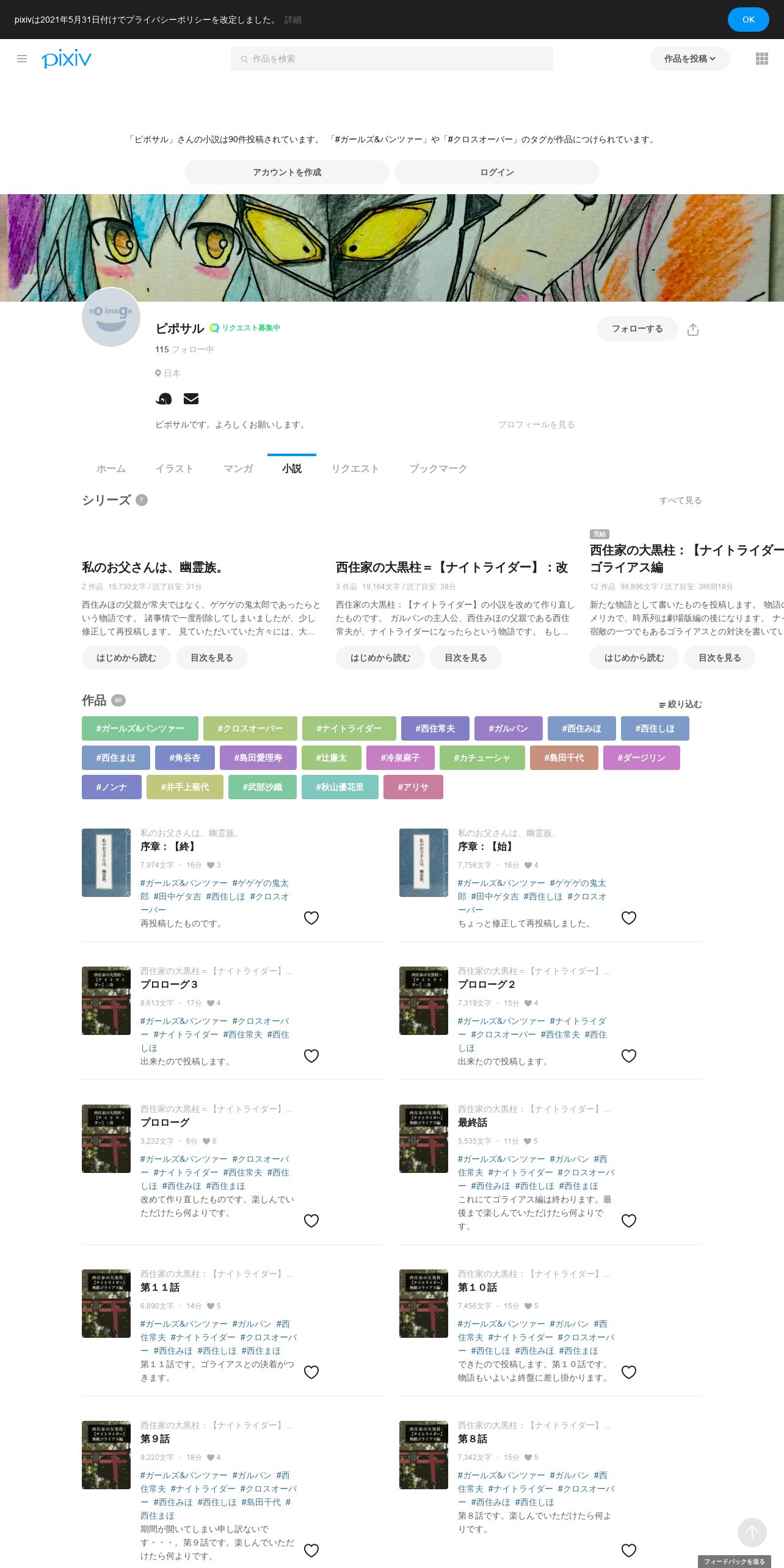Open the hamburger side menu

[22, 59]
